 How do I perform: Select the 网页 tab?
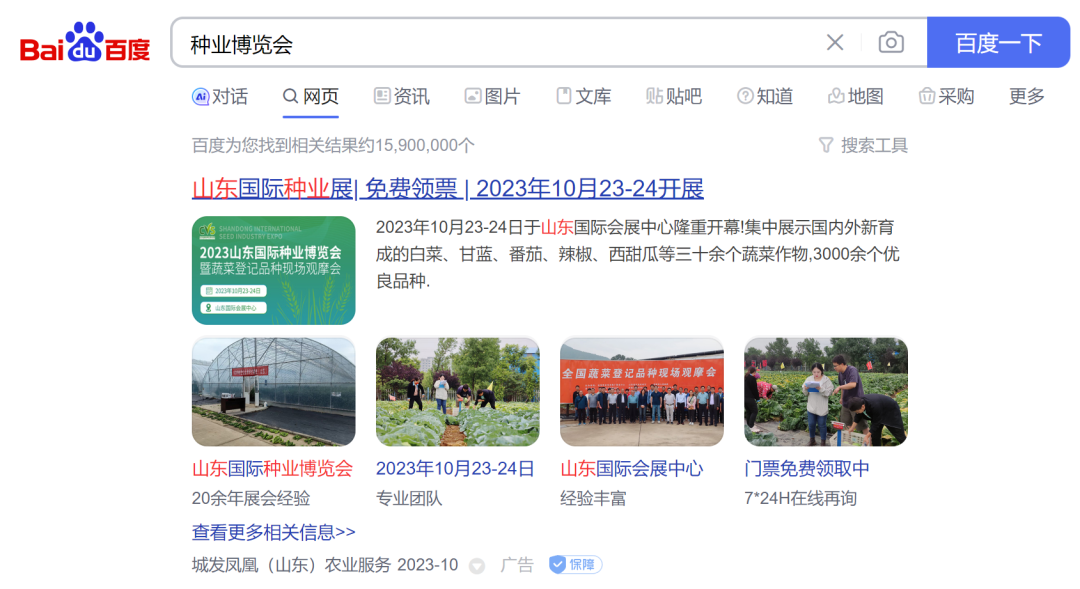[311, 96]
